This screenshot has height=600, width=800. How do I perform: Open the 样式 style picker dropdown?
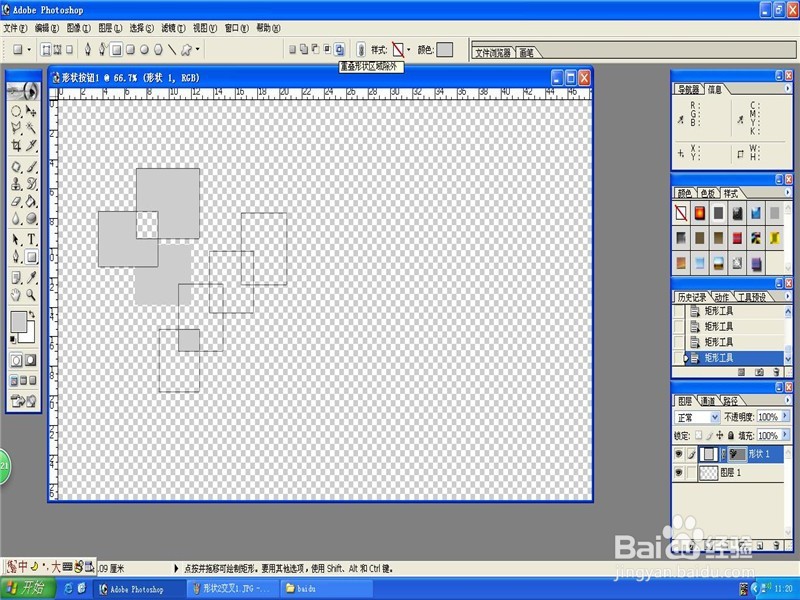point(409,49)
